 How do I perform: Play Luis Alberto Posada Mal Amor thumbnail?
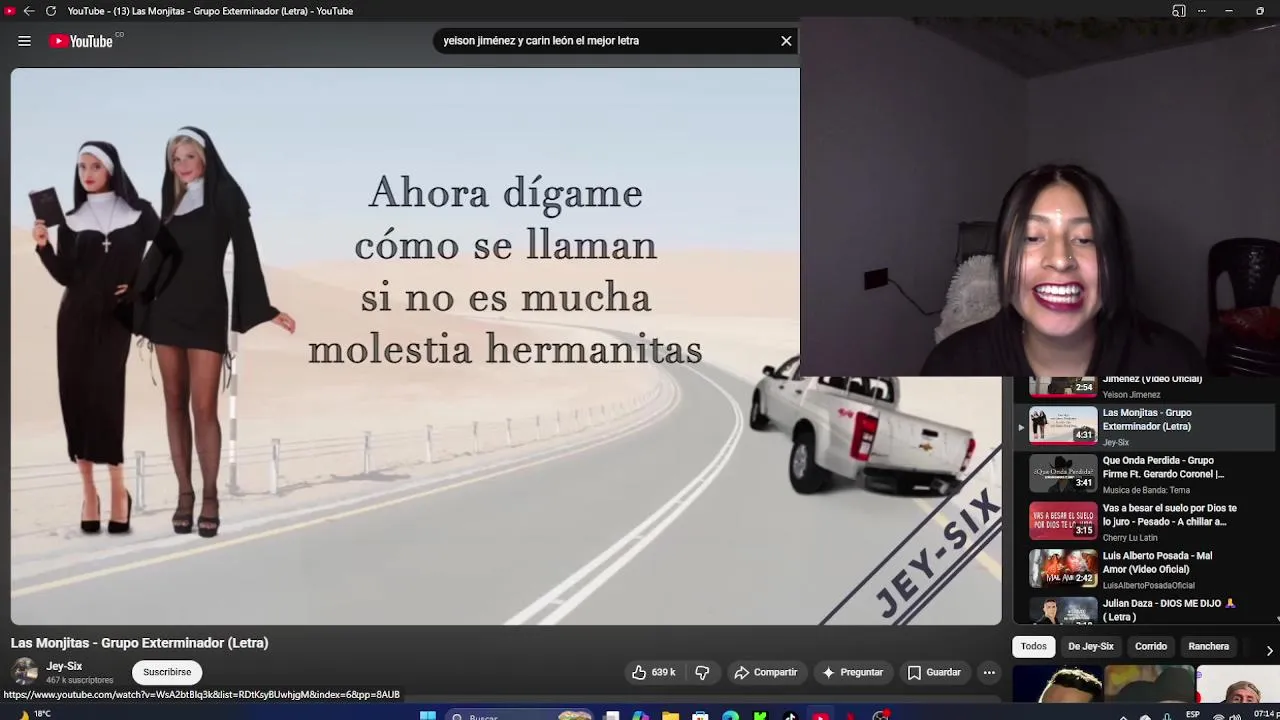coord(1063,568)
